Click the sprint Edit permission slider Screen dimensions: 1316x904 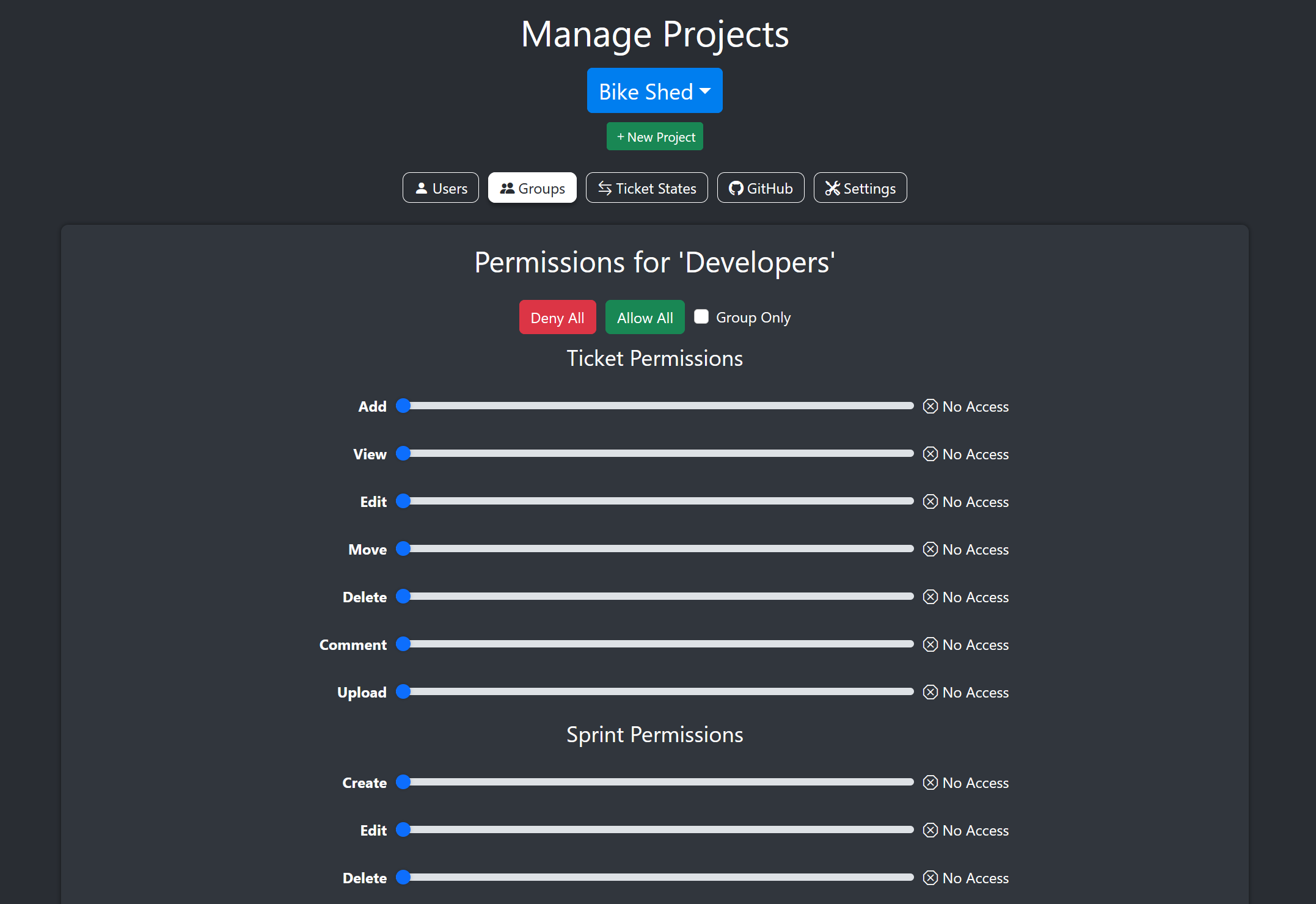coord(655,830)
